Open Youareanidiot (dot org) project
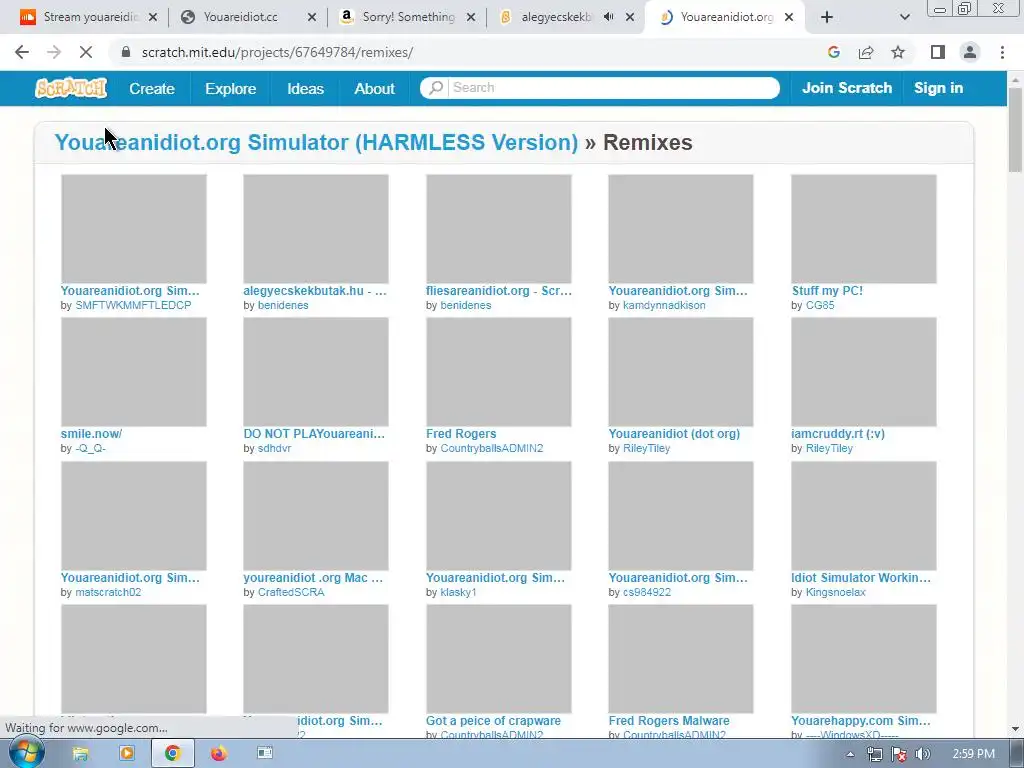Image resolution: width=1024 pixels, height=768 pixels. (674, 434)
